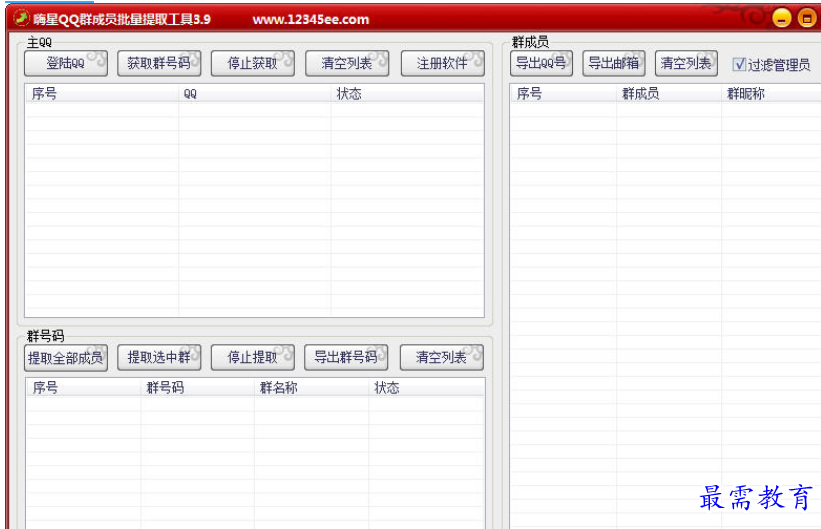Click 提取全部成员 to extract all members
Viewport: 821px width, 529px height.
66,358
